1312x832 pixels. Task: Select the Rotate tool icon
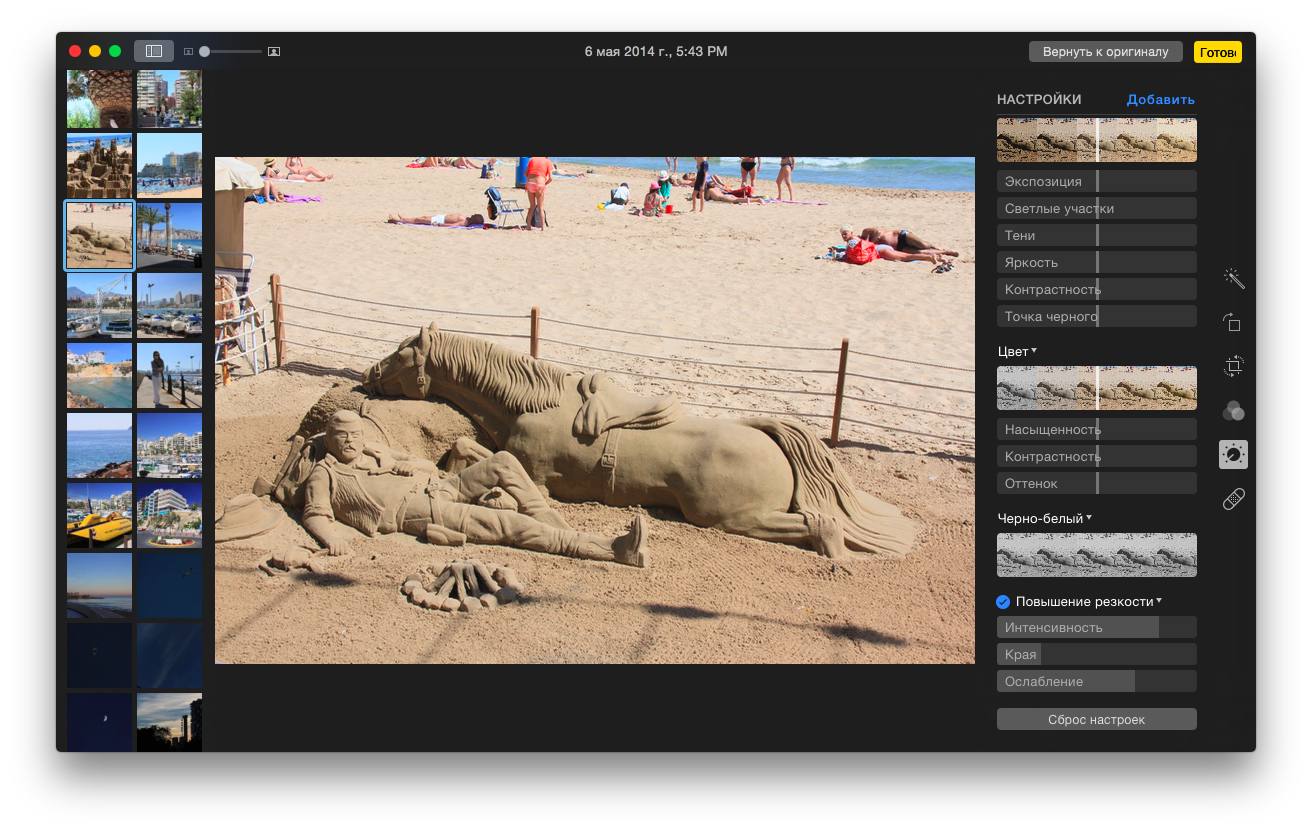point(1233,322)
